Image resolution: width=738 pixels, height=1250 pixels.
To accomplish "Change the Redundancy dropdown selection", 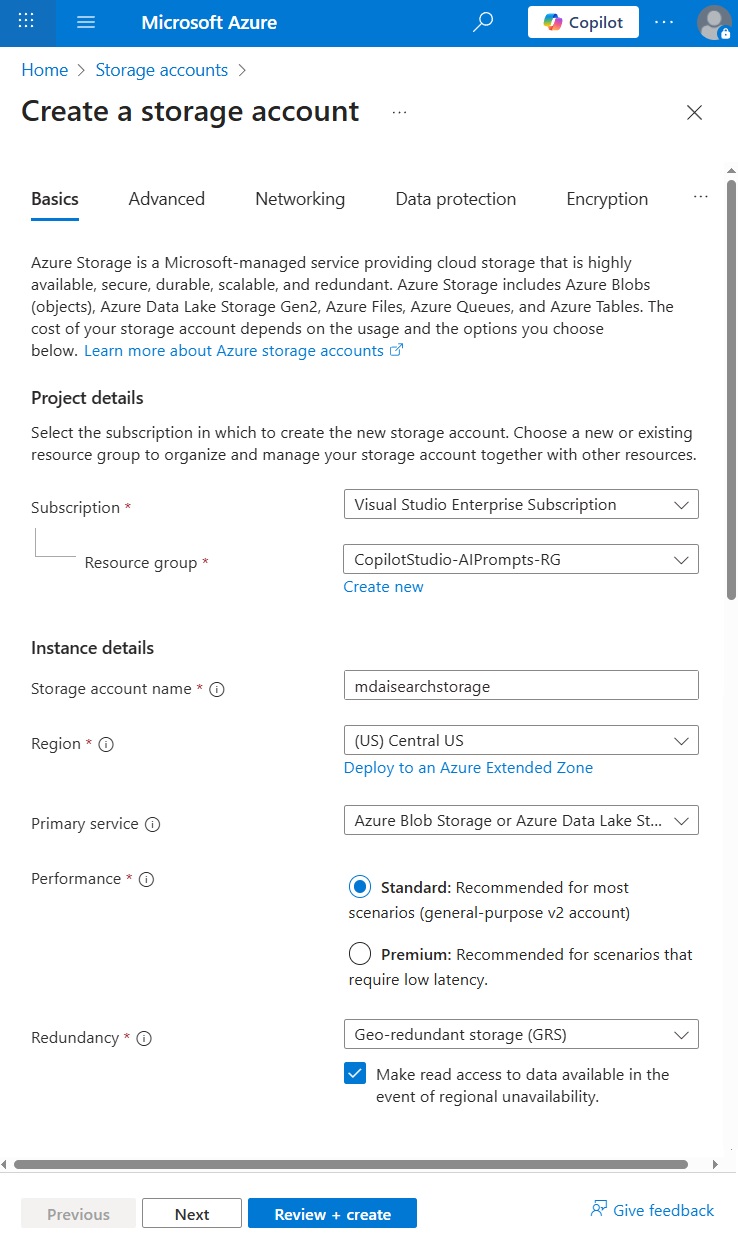I will [x=520, y=1034].
